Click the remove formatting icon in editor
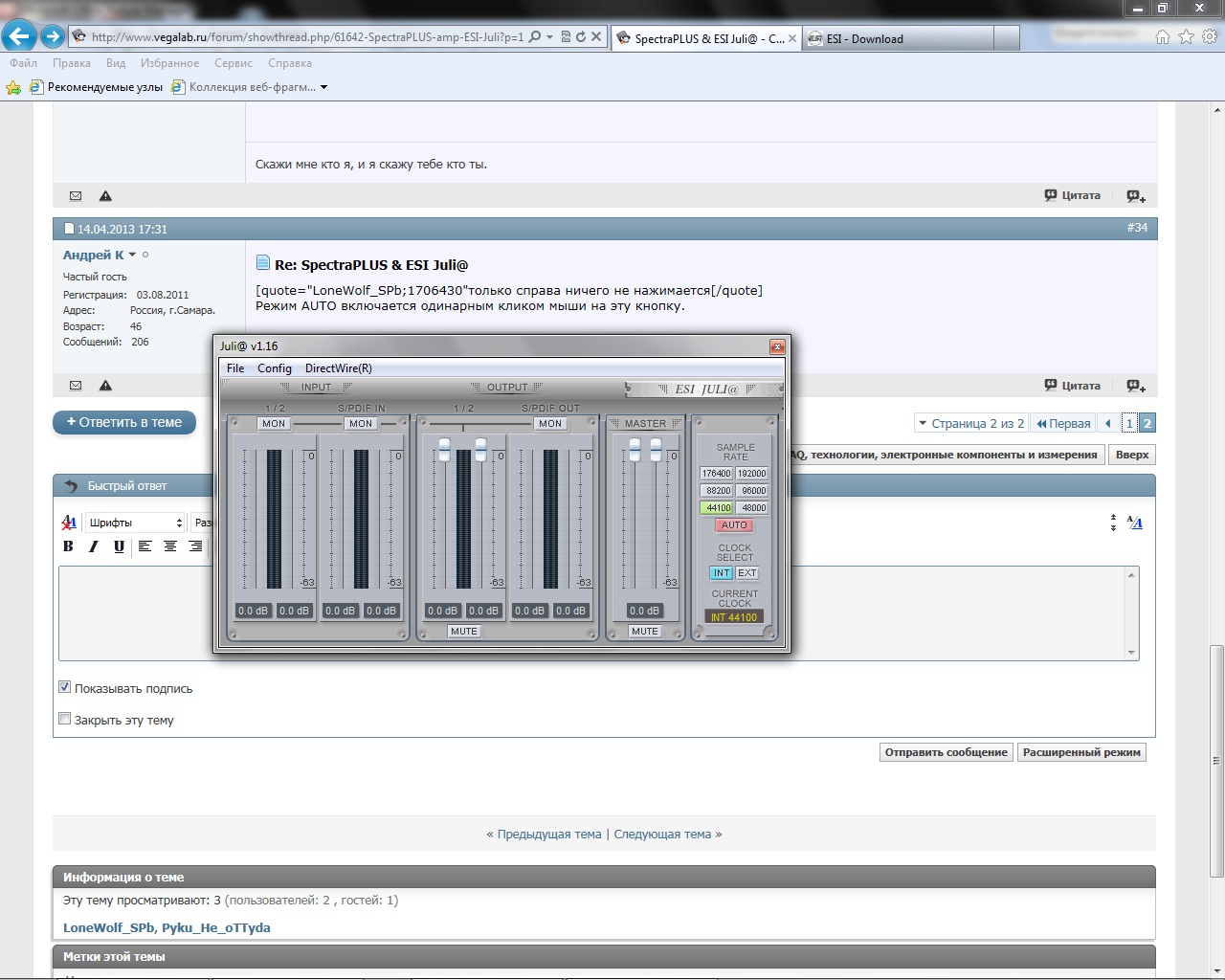 69,523
